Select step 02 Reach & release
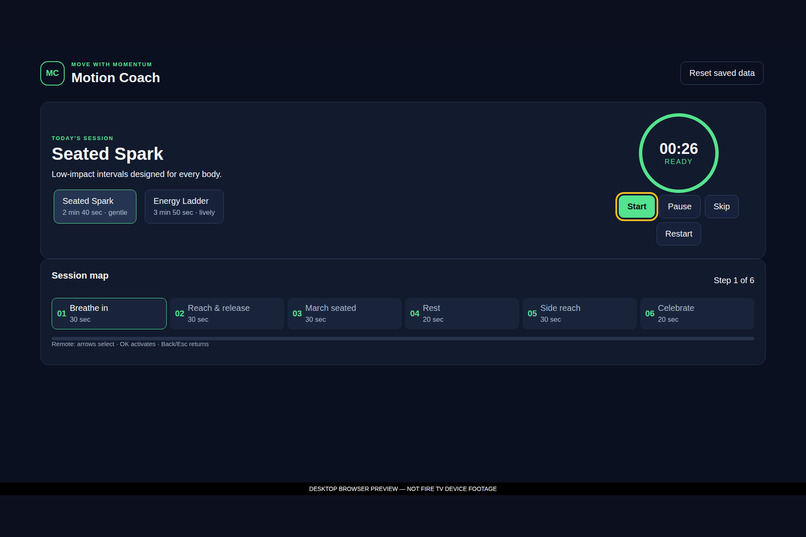Viewport: 806px width, 537px height. (227, 313)
